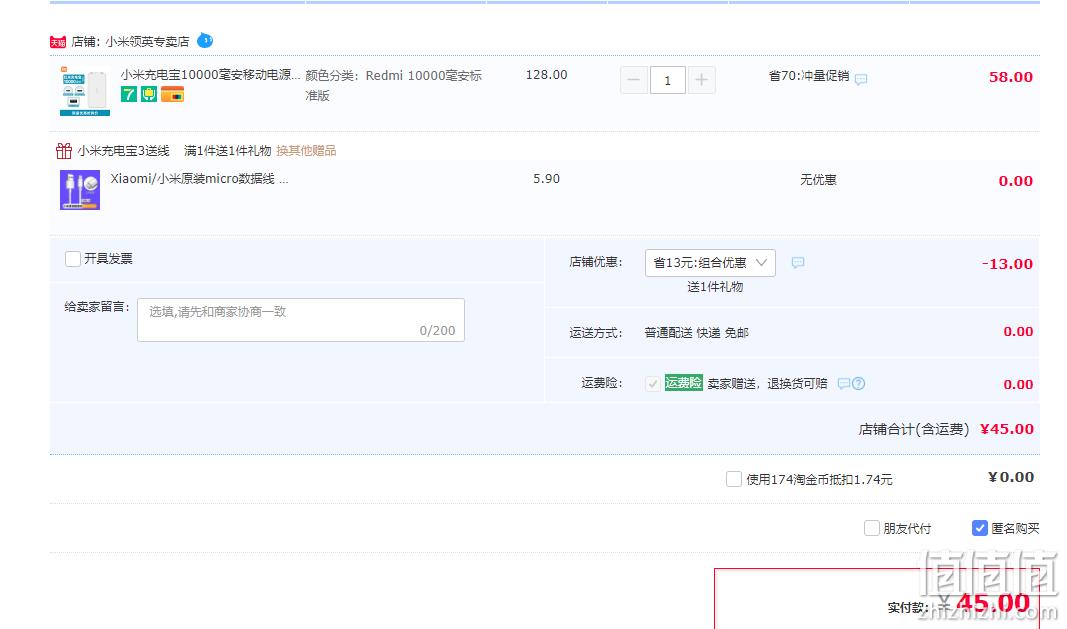Focus the quantity field showing 1
Viewport: 1067px width, 629px height.
[x=668, y=80]
